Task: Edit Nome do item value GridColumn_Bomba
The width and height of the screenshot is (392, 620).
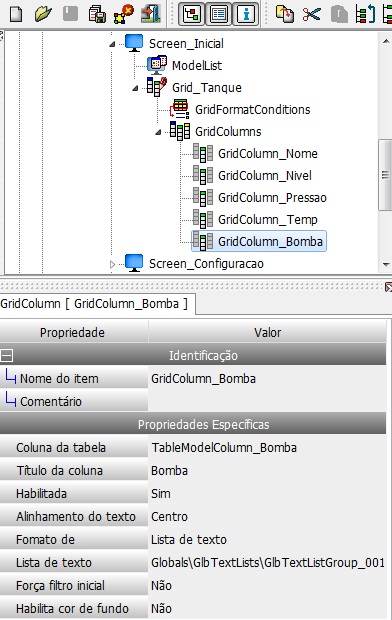Action: pyautogui.click(x=267, y=379)
